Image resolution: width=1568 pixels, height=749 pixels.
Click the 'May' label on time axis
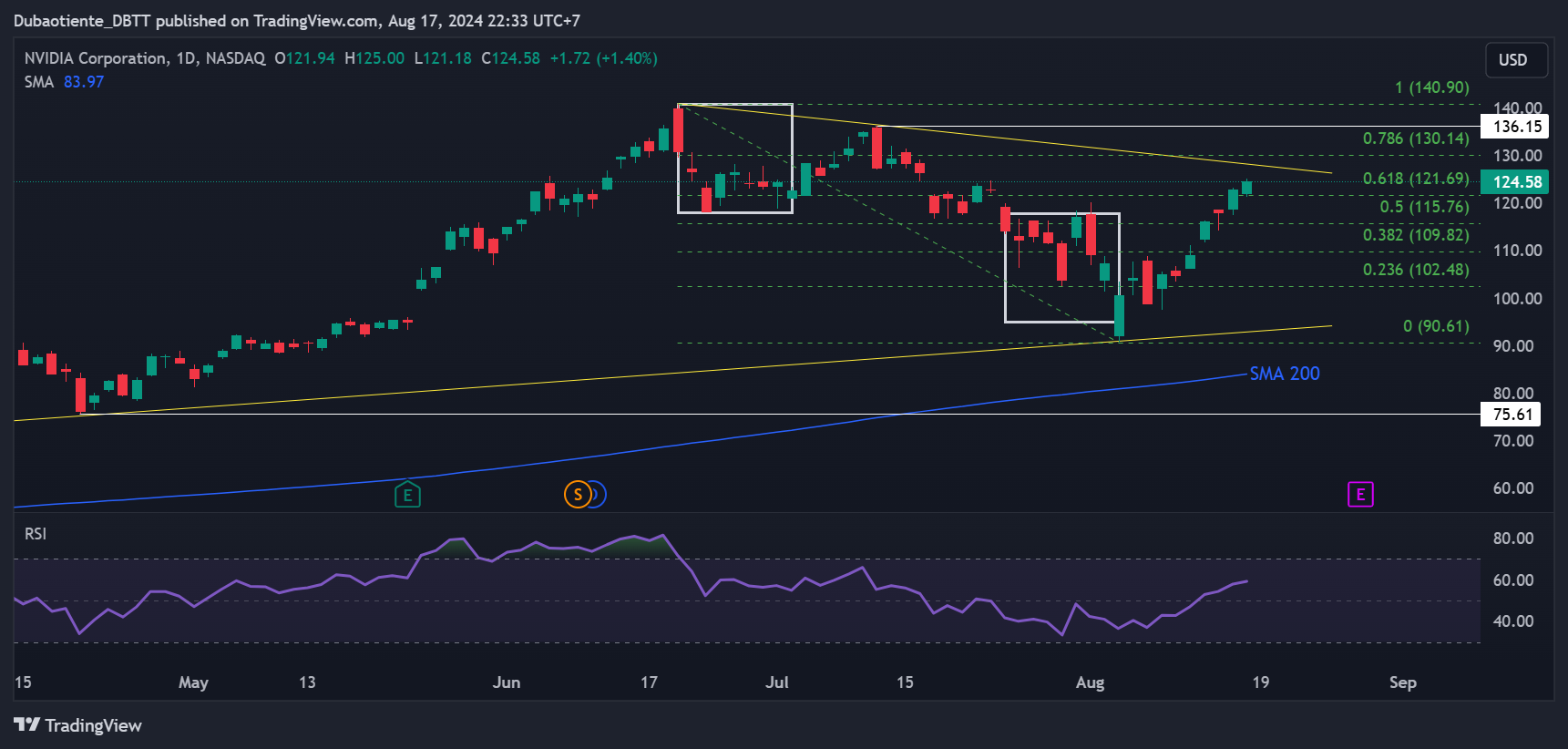coord(193,682)
